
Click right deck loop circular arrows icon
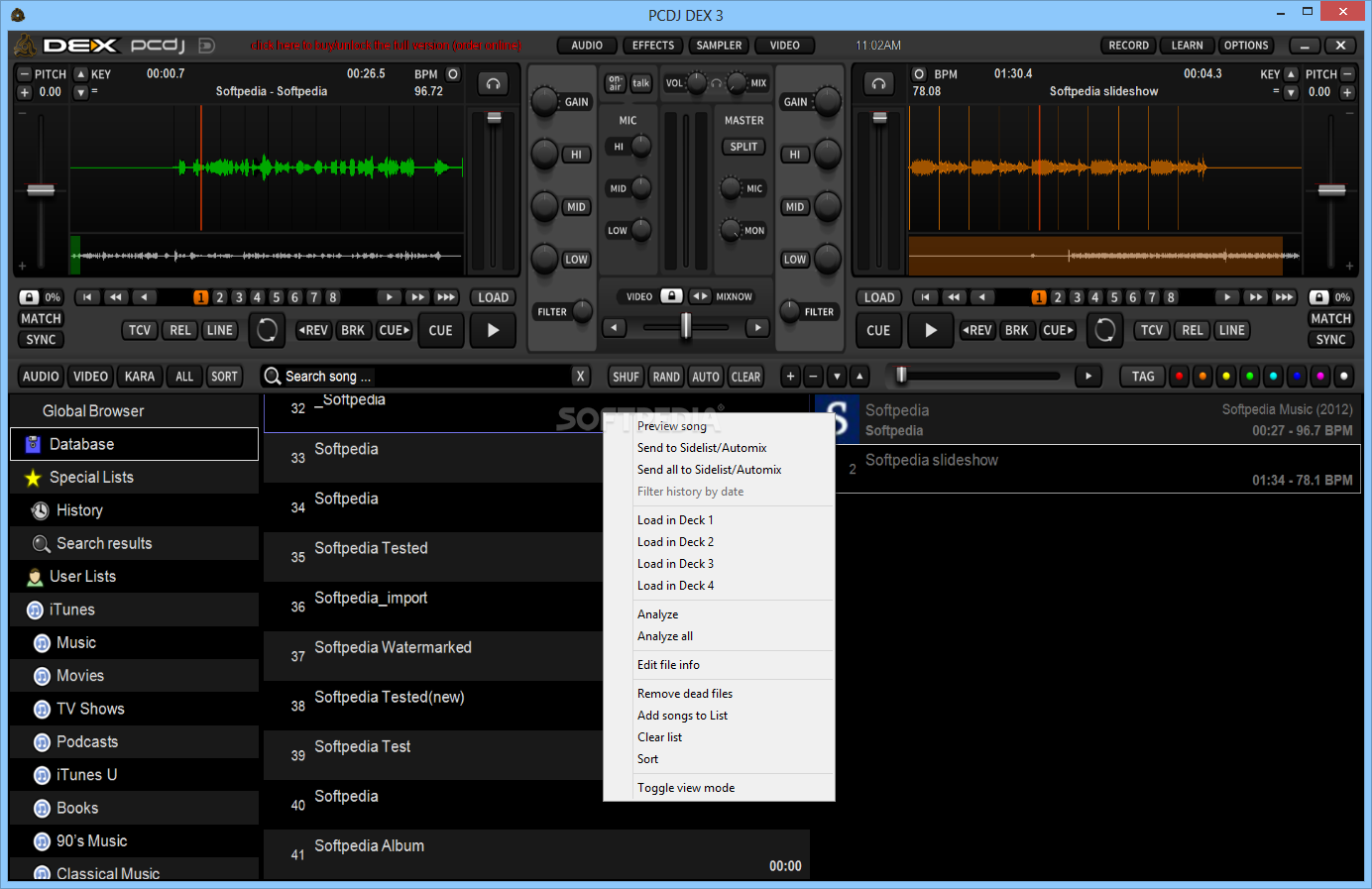click(x=1104, y=330)
